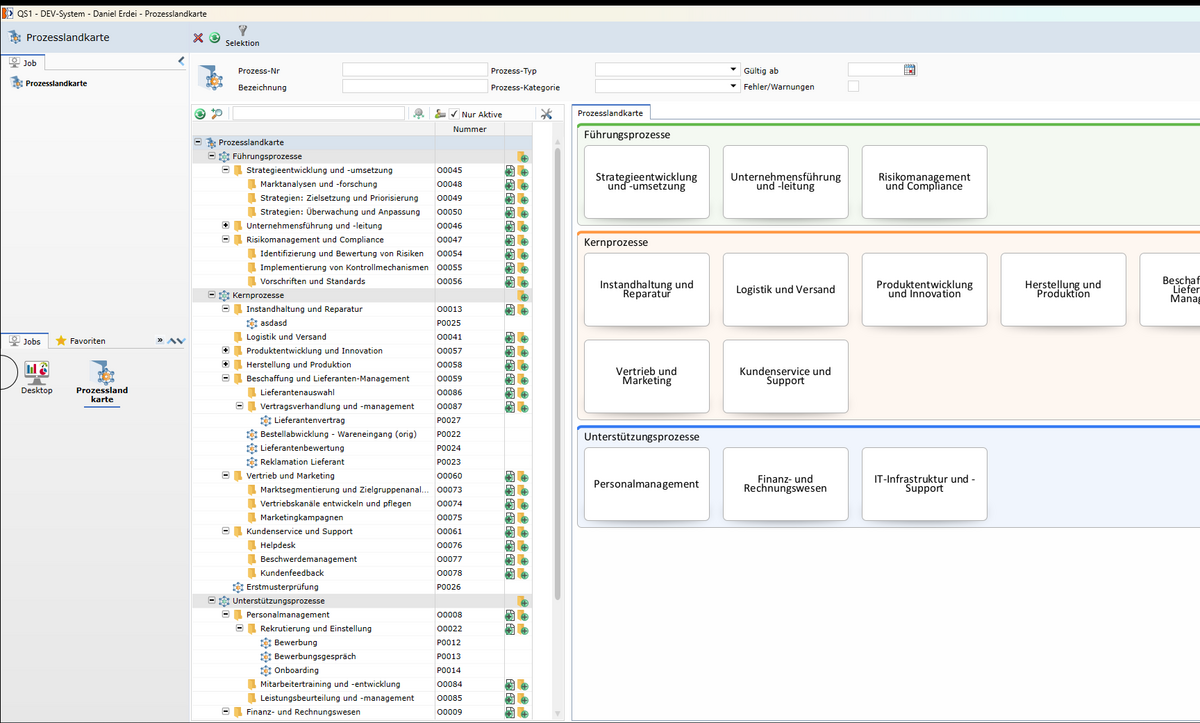The height and width of the screenshot is (723, 1200).
Task: Expand Unternehmensführung und -leitung node
Action: [225, 226]
